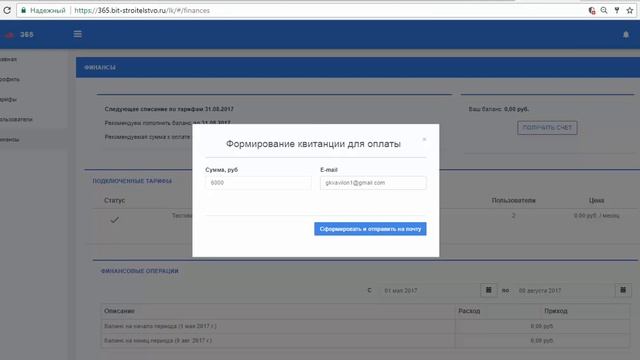Click the Пользователи column header
The width and height of the screenshot is (640, 360).
pos(513,200)
